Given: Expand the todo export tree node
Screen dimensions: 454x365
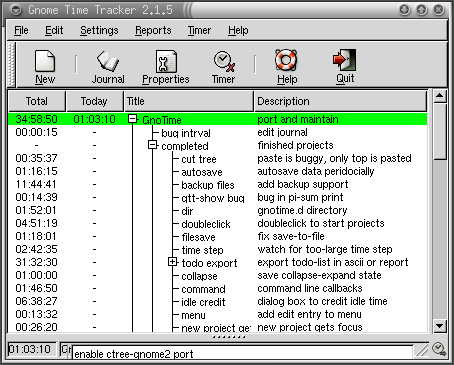Looking at the screenshot, I should [x=172, y=262].
